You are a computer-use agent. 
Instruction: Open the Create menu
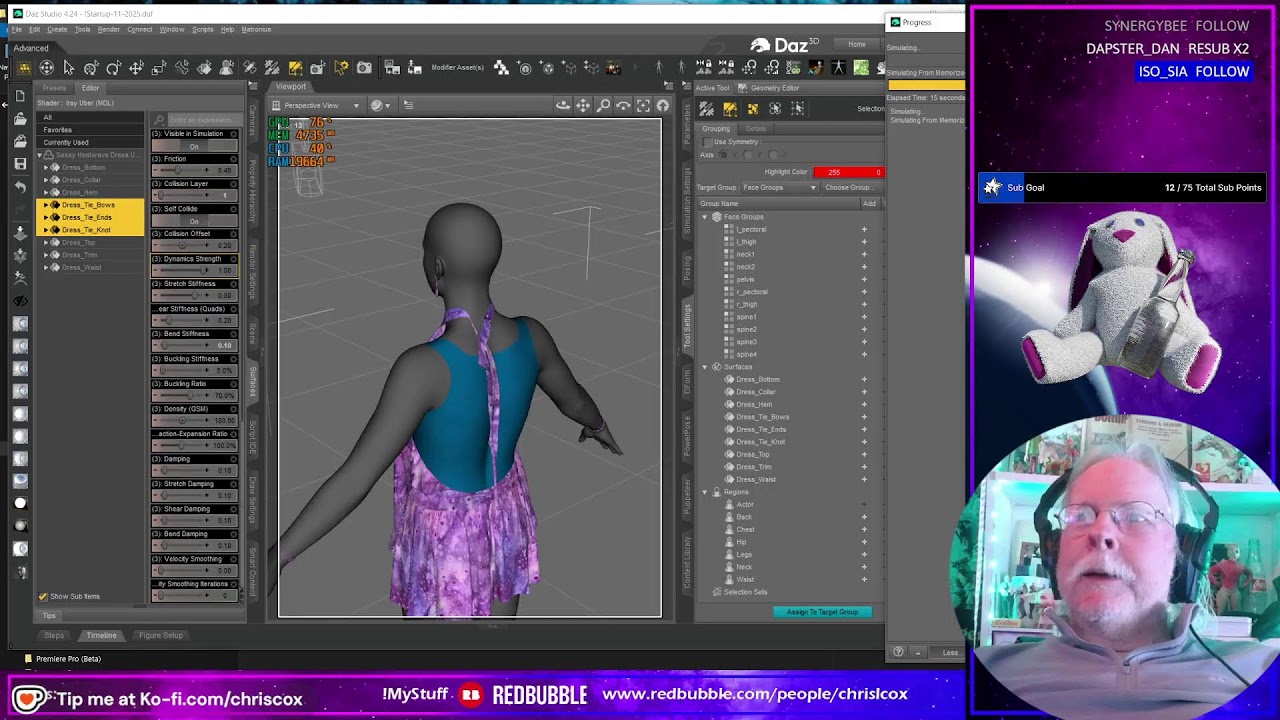click(57, 29)
